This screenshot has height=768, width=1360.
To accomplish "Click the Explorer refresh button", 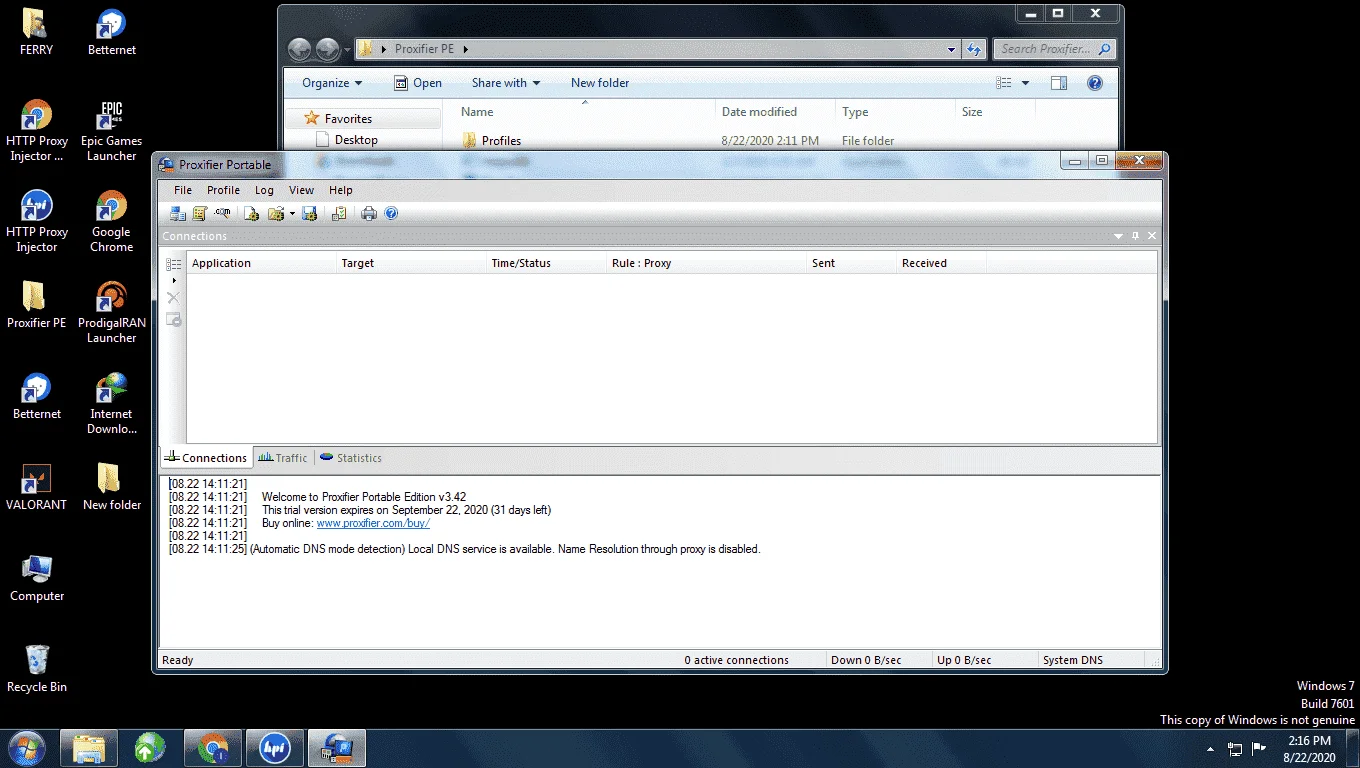I will [974, 49].
